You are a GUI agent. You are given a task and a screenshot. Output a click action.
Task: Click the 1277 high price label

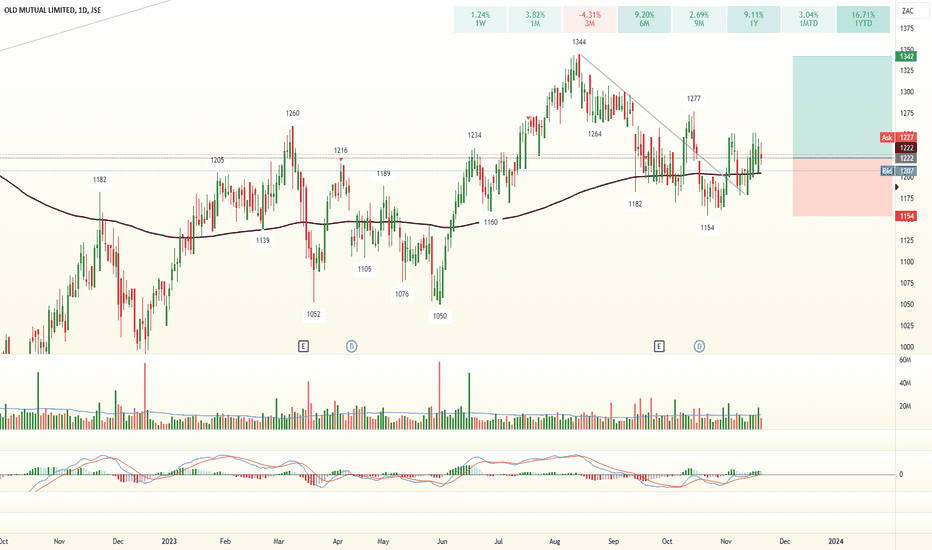(x=694, y=99)
